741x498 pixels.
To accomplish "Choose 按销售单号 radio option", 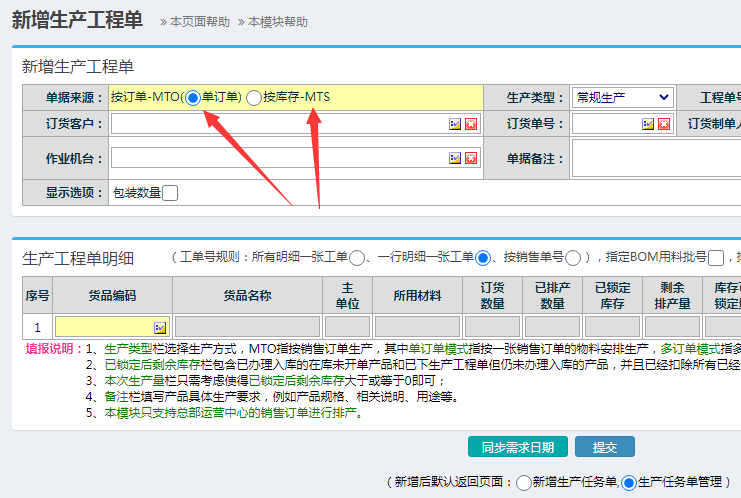I will coord(573,258).
